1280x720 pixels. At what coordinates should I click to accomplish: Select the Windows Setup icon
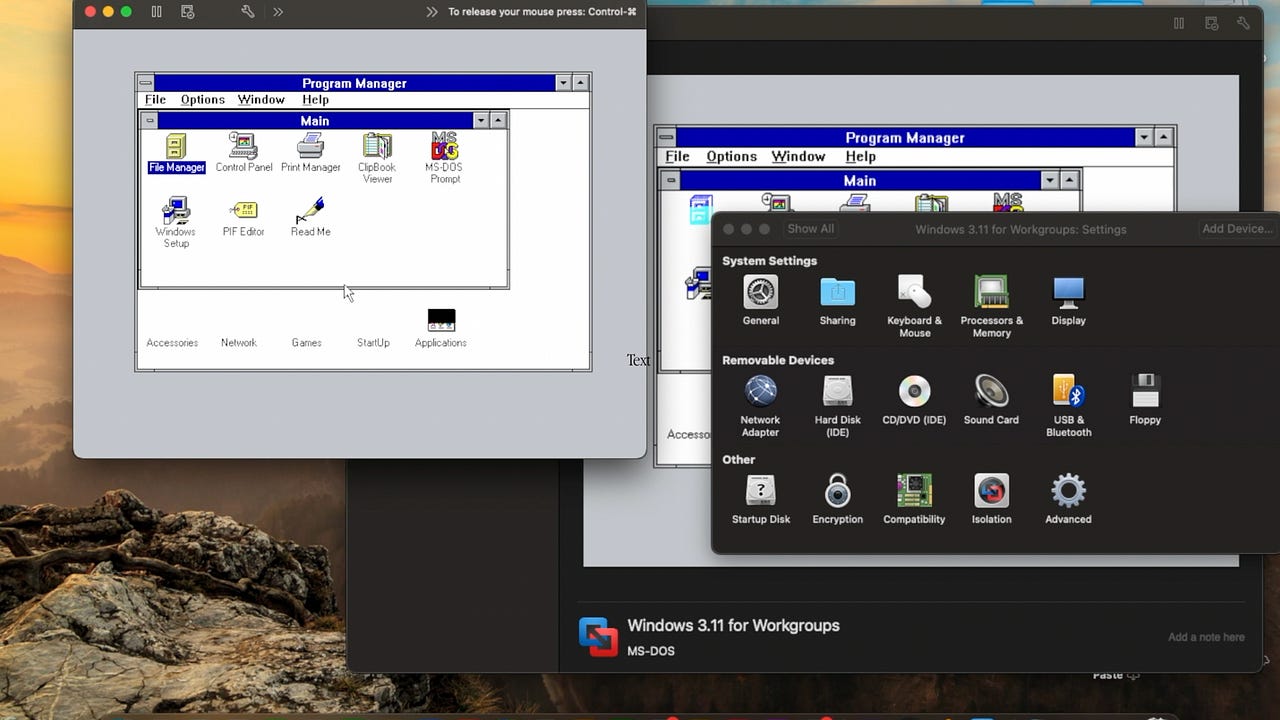click(x=176, y=222)
